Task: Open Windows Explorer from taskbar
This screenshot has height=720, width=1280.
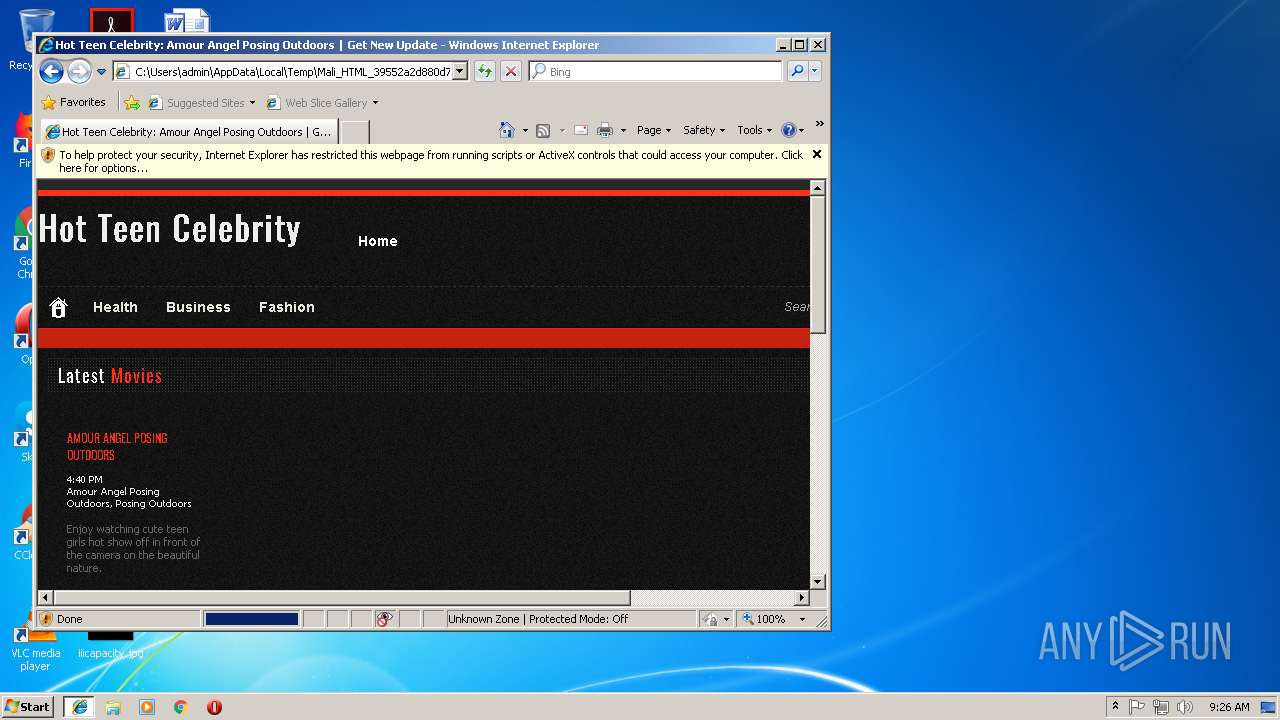Action: tap(113, 707)
